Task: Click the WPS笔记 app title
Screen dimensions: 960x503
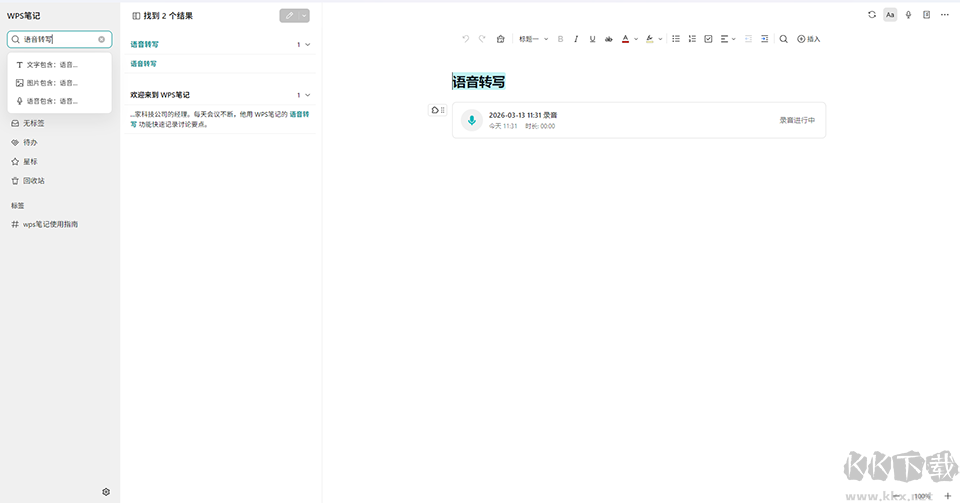Action: click(x=23, y=16)
